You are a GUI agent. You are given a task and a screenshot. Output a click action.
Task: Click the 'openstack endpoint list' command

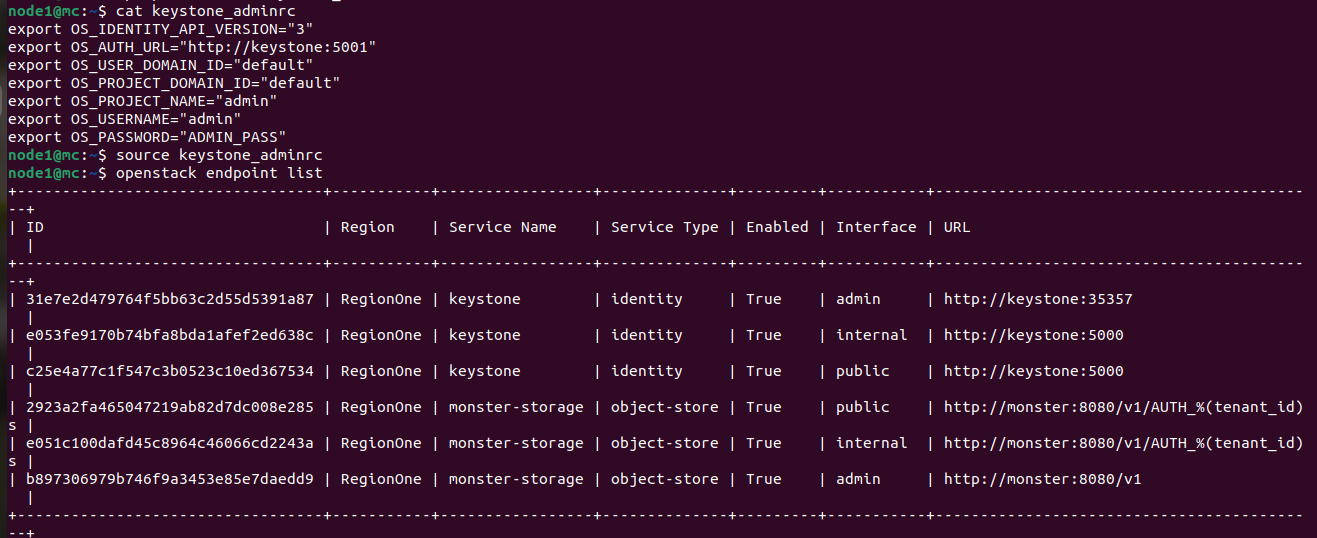coord(219,173)
